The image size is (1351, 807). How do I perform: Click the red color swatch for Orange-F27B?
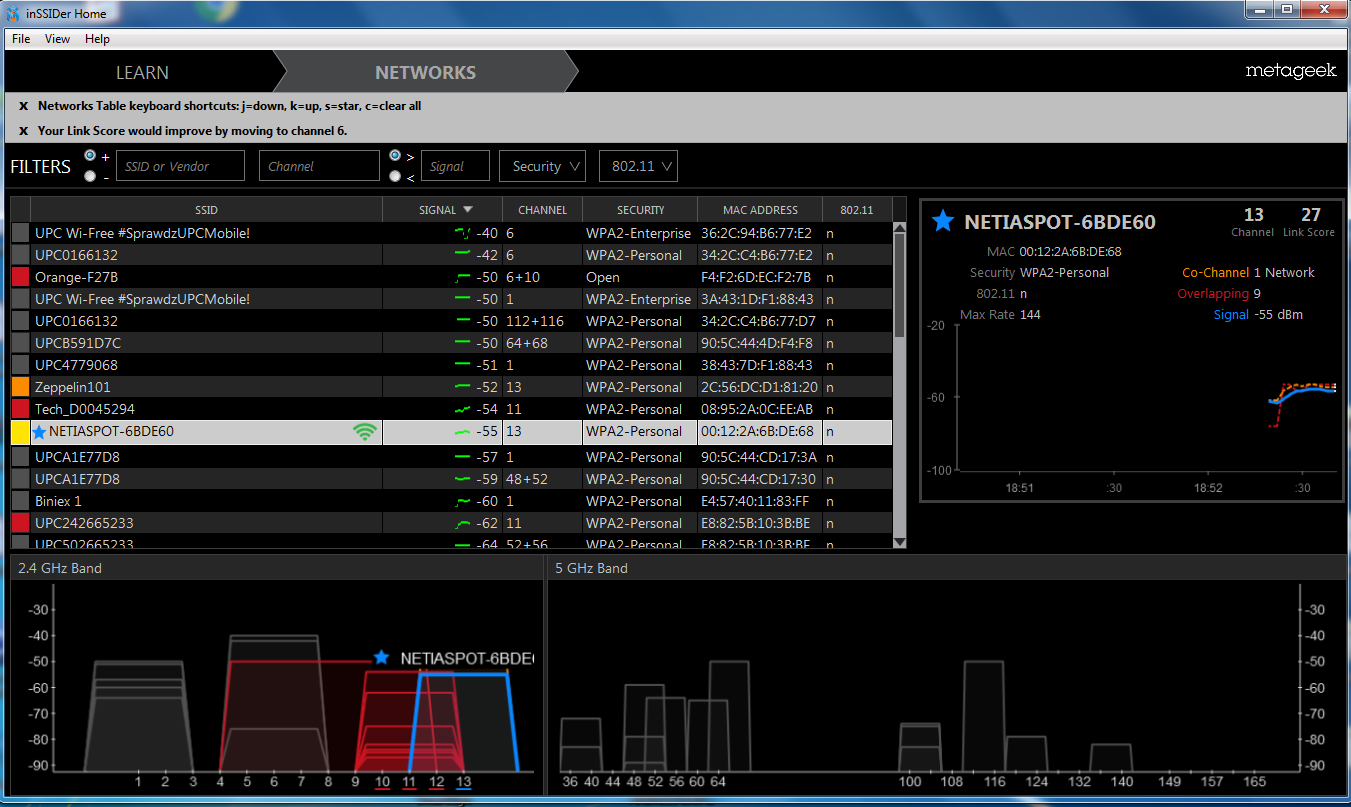[x=20, y=277]
